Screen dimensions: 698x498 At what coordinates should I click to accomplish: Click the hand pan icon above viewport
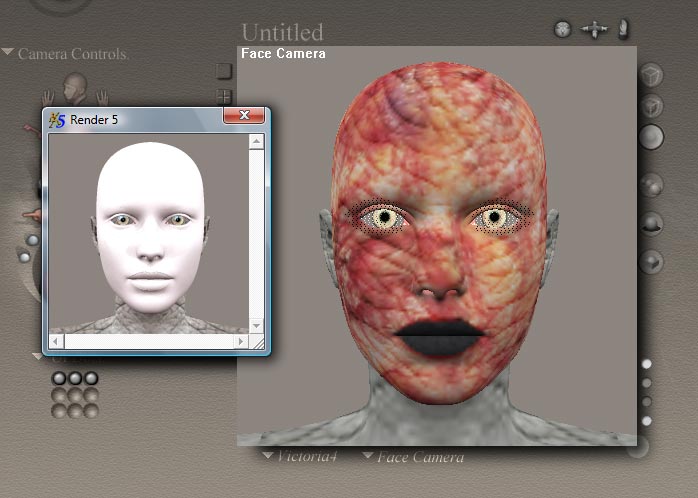click(623, 29)
